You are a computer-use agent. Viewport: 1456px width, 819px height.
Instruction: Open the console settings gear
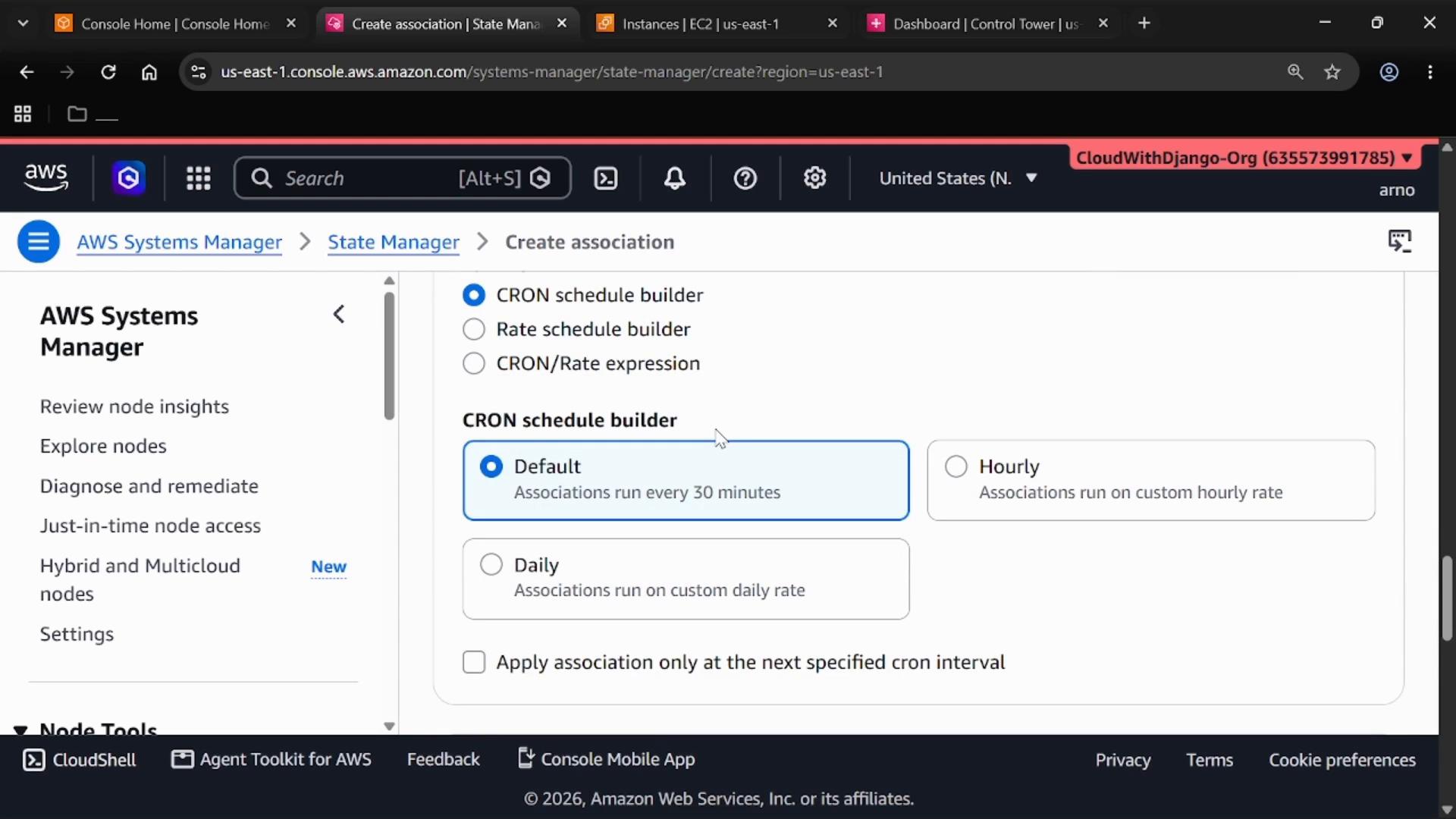click(x=815, y=178)
